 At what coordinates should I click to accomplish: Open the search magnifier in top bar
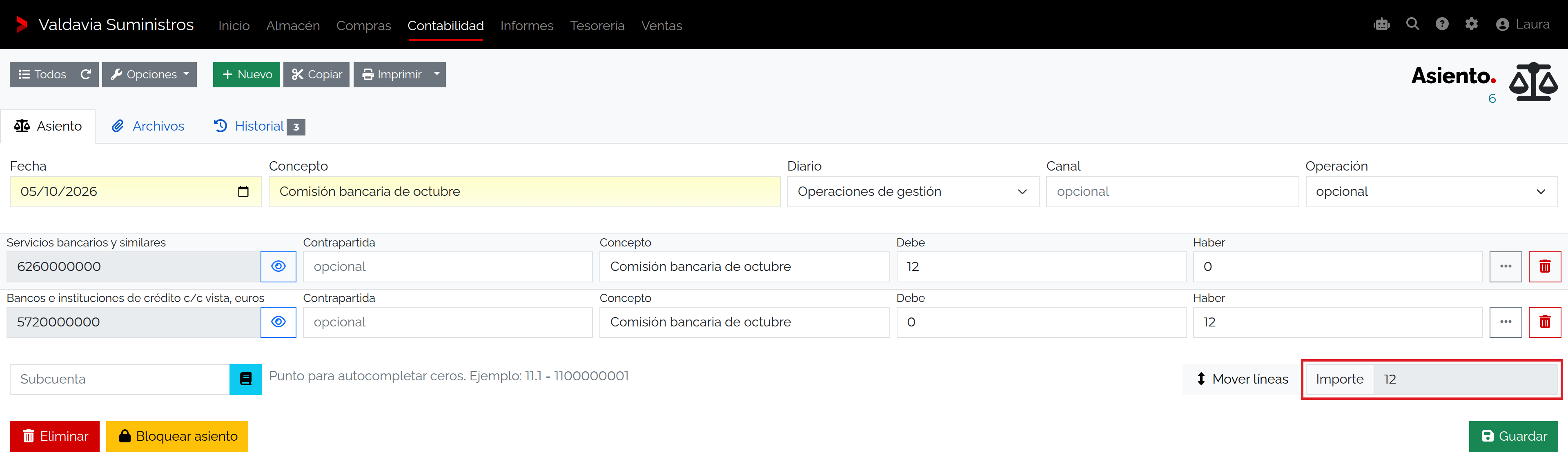1412,24
